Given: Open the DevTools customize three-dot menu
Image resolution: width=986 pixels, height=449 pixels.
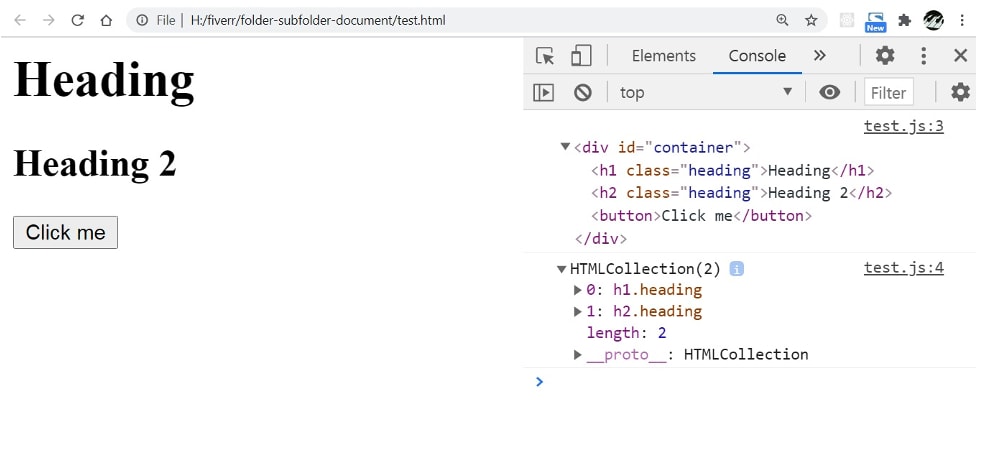Looking at the screenshot, I should [923, 56].
